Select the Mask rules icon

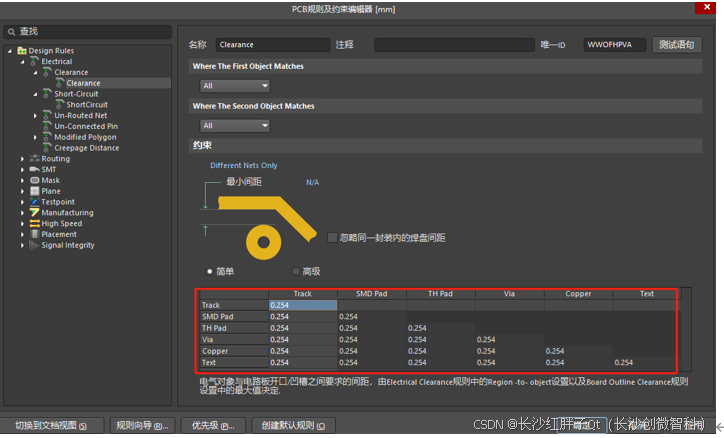tap(35, 180)
